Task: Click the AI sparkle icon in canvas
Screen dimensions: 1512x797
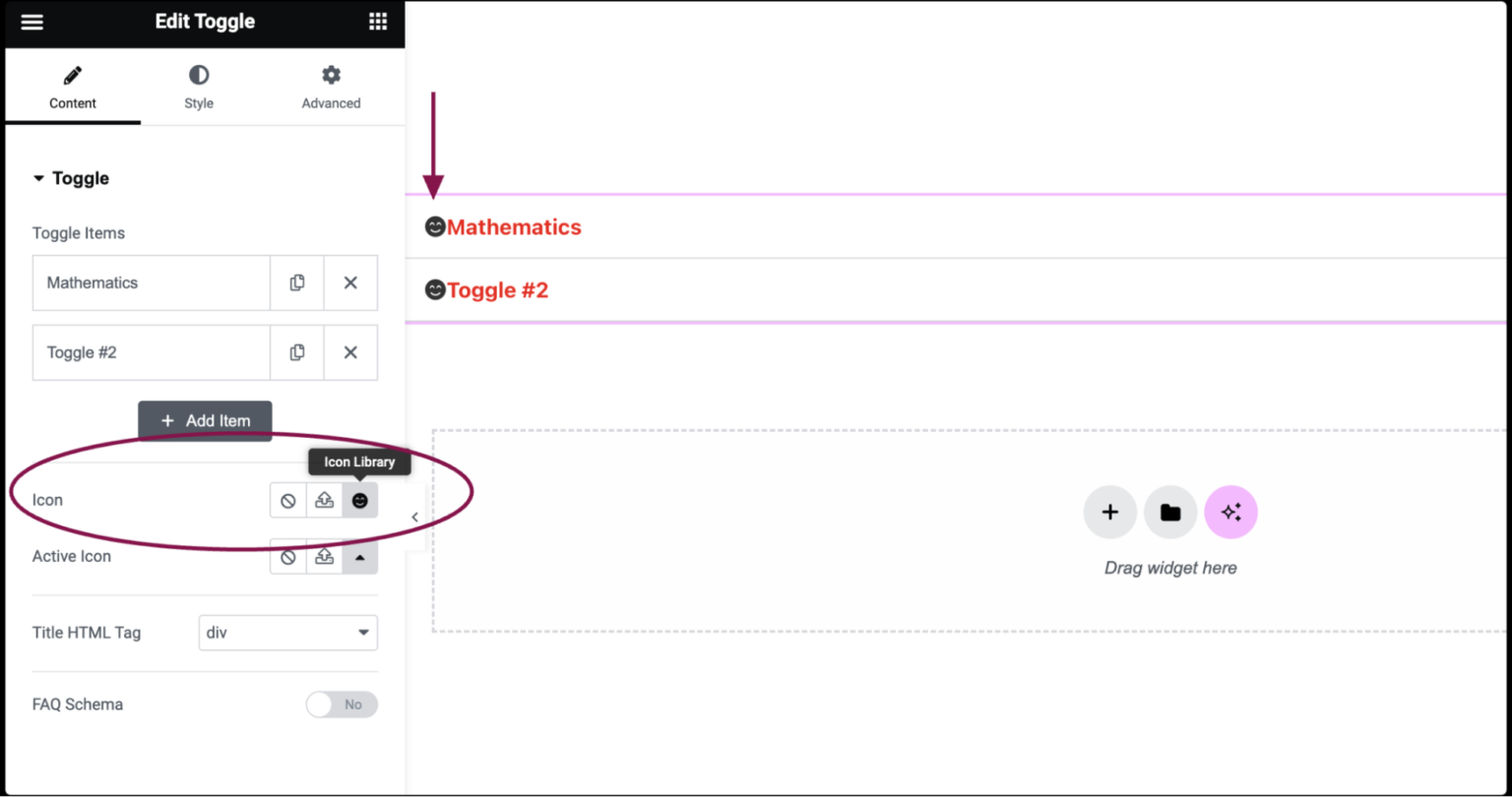Action: (x=1230, y=512)
